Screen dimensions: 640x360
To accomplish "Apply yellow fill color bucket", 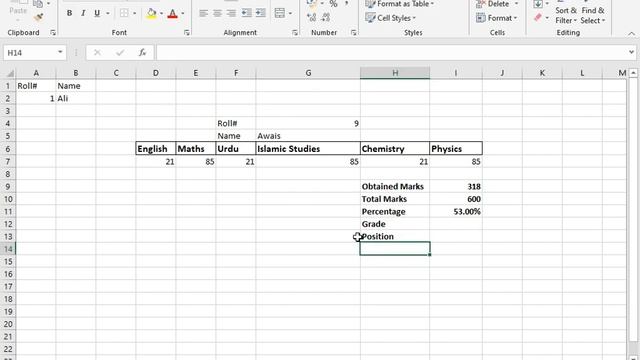I will [151, 13].
